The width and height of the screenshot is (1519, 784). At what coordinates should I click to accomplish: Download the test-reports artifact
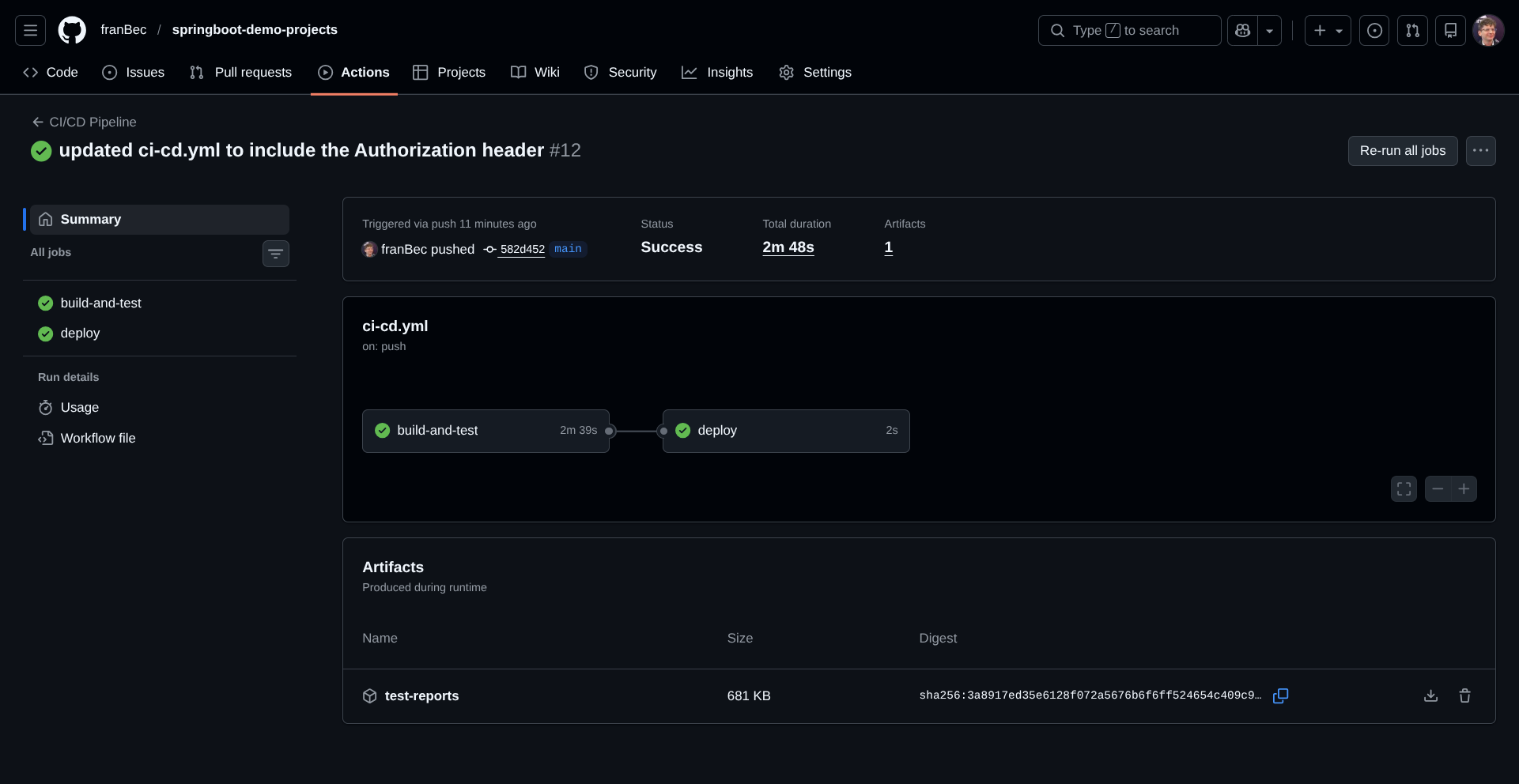(1430, 695)
